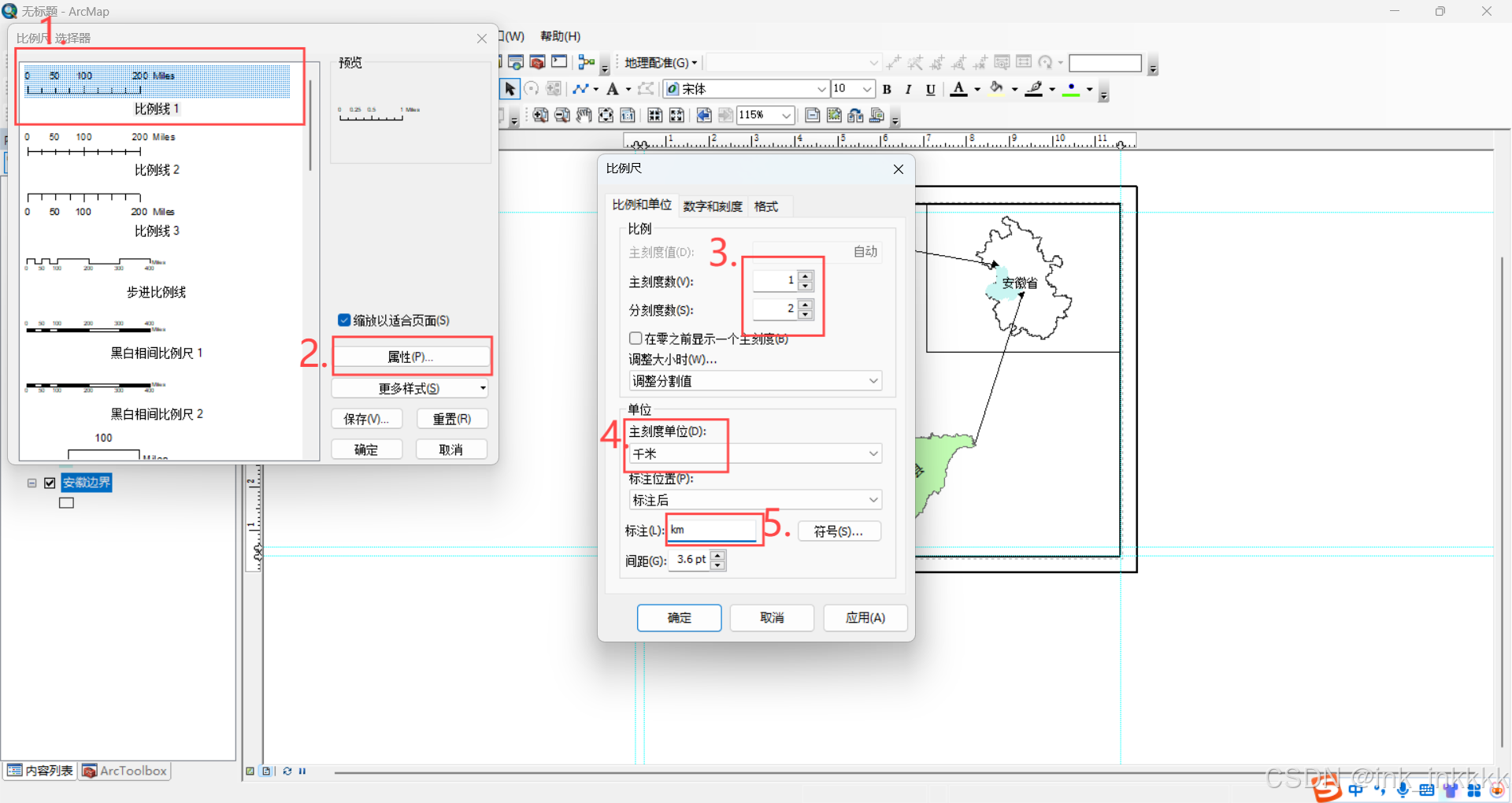Toggle bold text formatting
The image size is (1512, 803).
pyautogui.click(x=887, y=89)
